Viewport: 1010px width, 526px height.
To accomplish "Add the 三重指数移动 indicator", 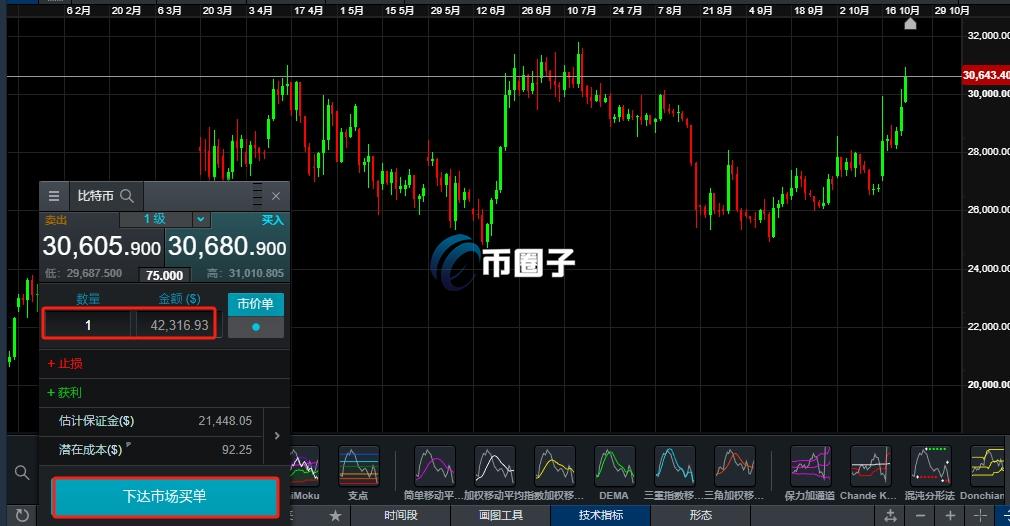I will [x=674, y=473].
